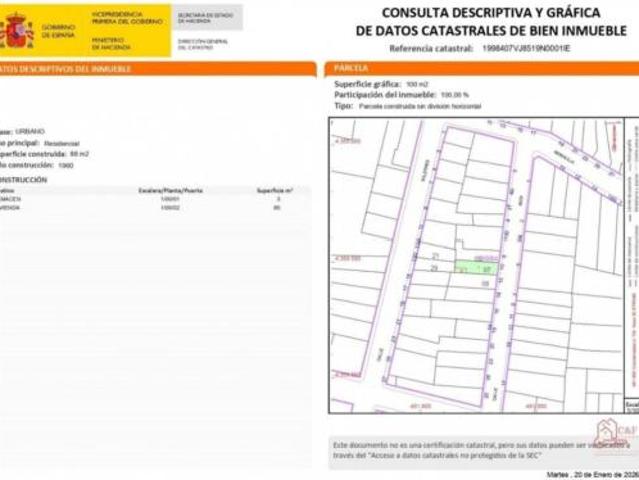Click the 'Superficie gráfica:' label
Image resolution: width=639 pixels, height=480 pixels.
(x=368, y=84)
